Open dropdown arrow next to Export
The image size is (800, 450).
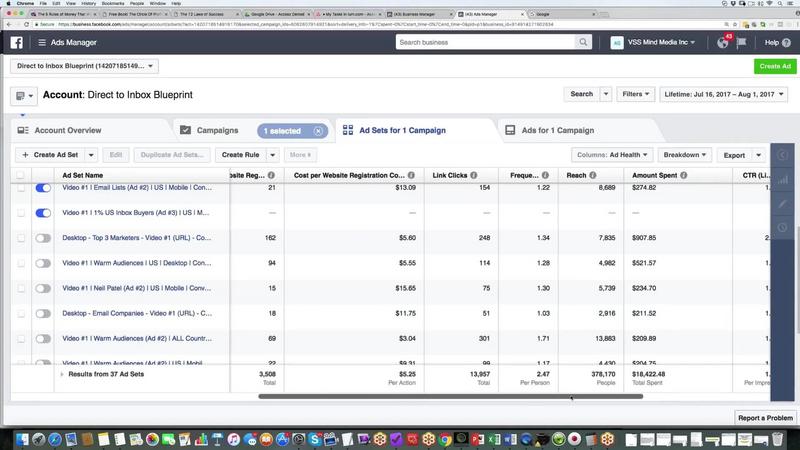point(759,155)
